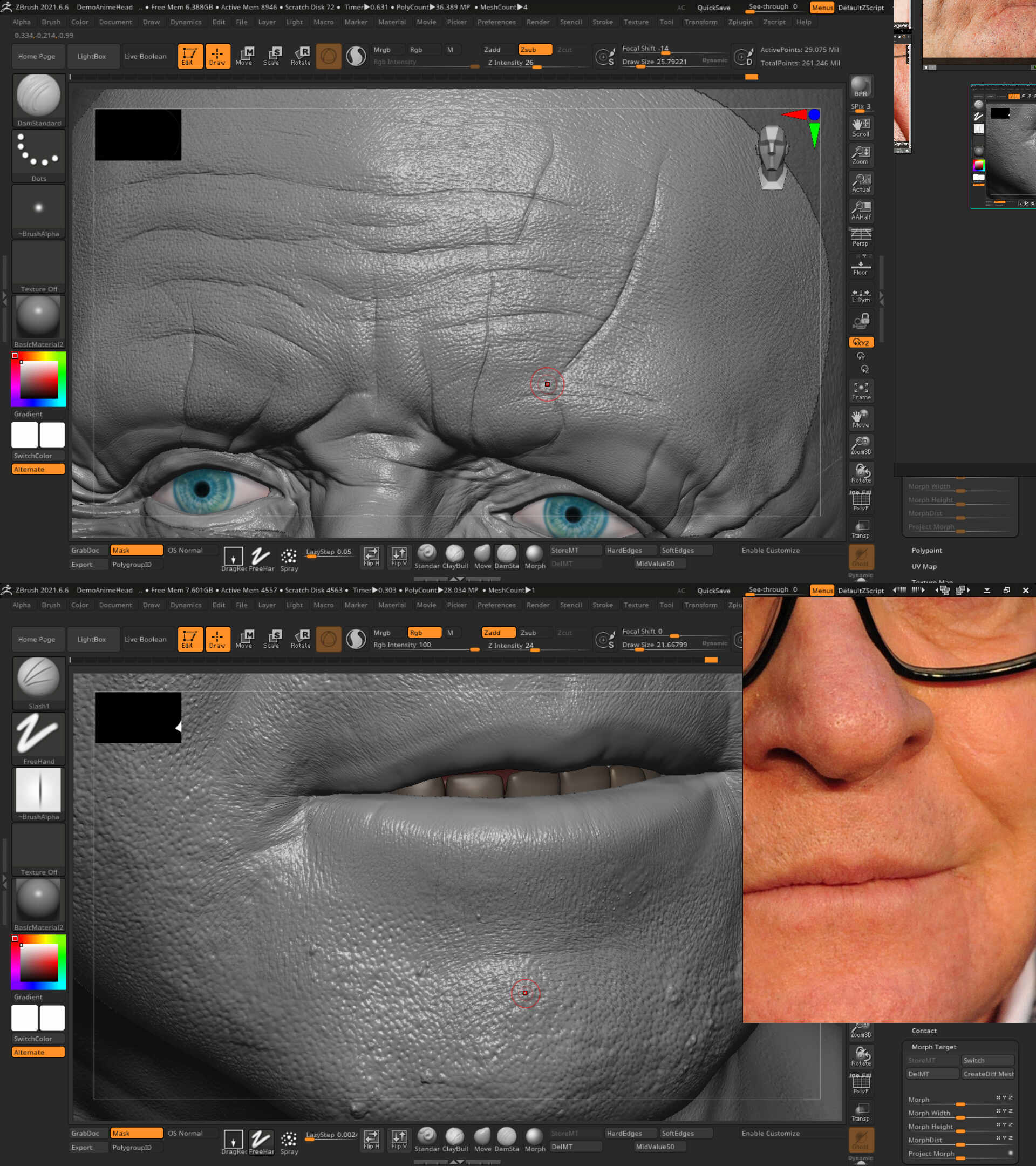Activate Edit mode in top ZBrush window
Image resolution: width=1036 pixels, height=1166 pixels.
pos(189,56)
